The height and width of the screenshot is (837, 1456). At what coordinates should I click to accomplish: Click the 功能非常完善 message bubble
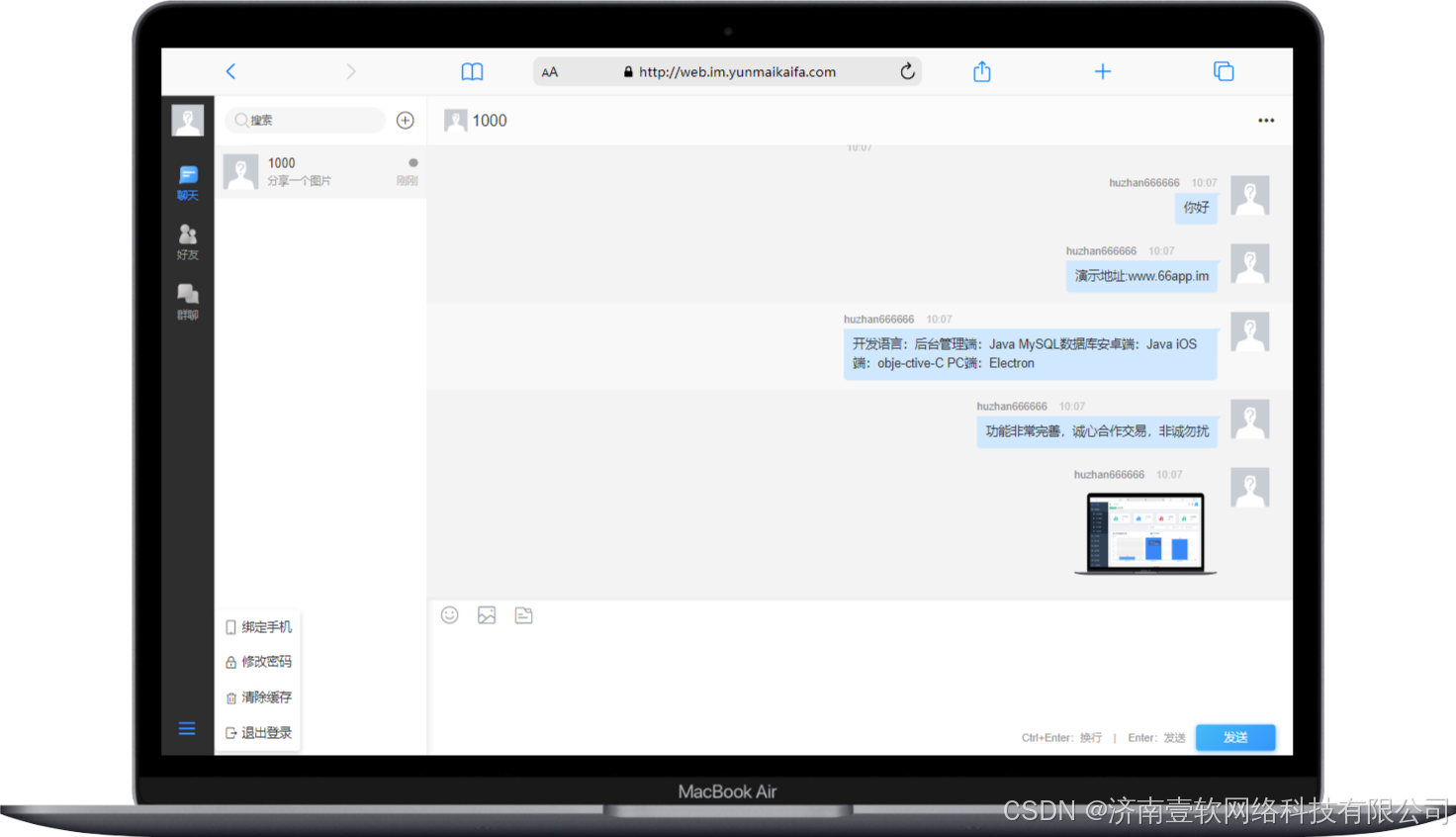point(1097,431)
